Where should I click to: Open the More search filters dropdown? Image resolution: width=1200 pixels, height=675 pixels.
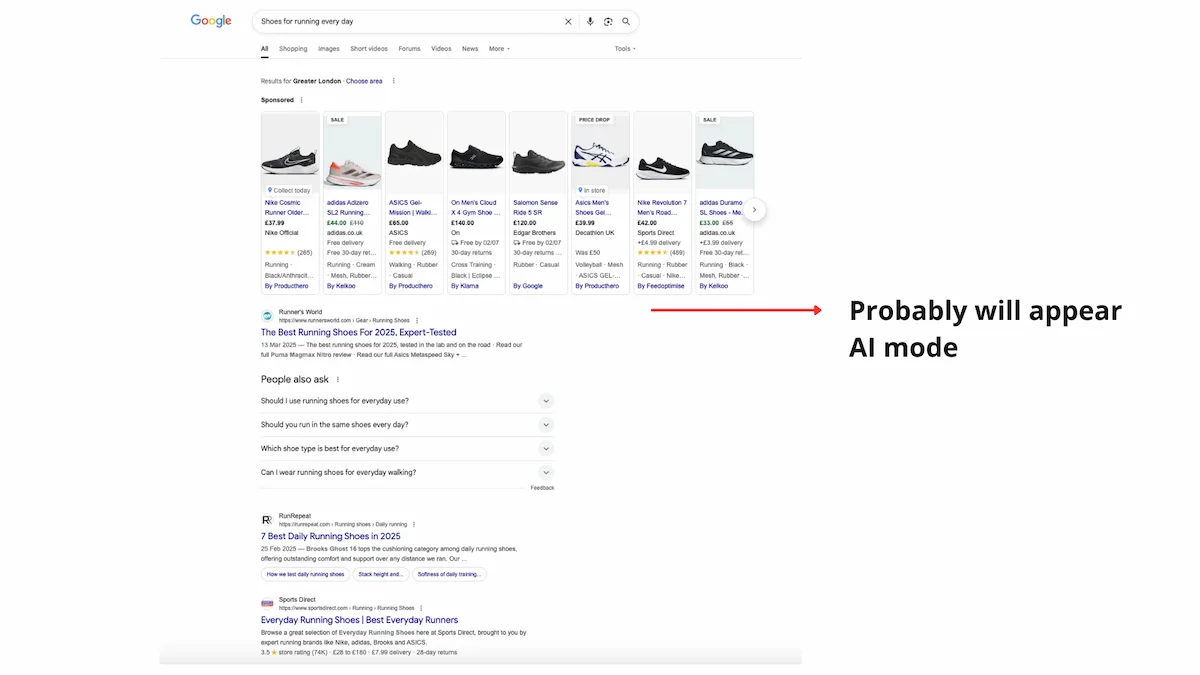(499, 49)
